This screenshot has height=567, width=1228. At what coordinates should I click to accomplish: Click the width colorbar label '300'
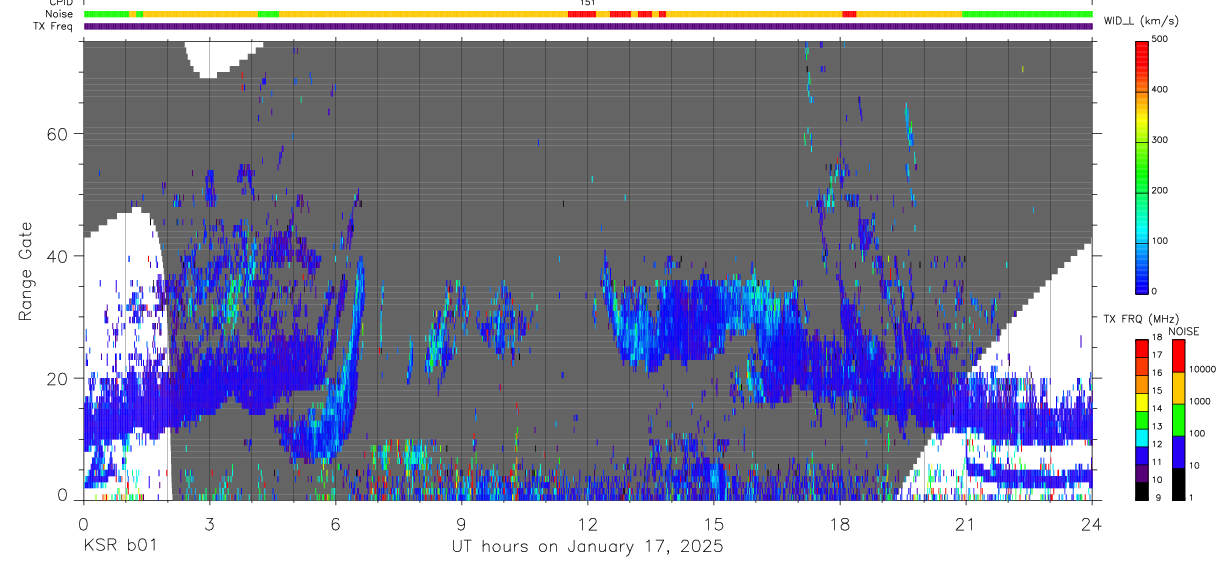point(1162,140)
